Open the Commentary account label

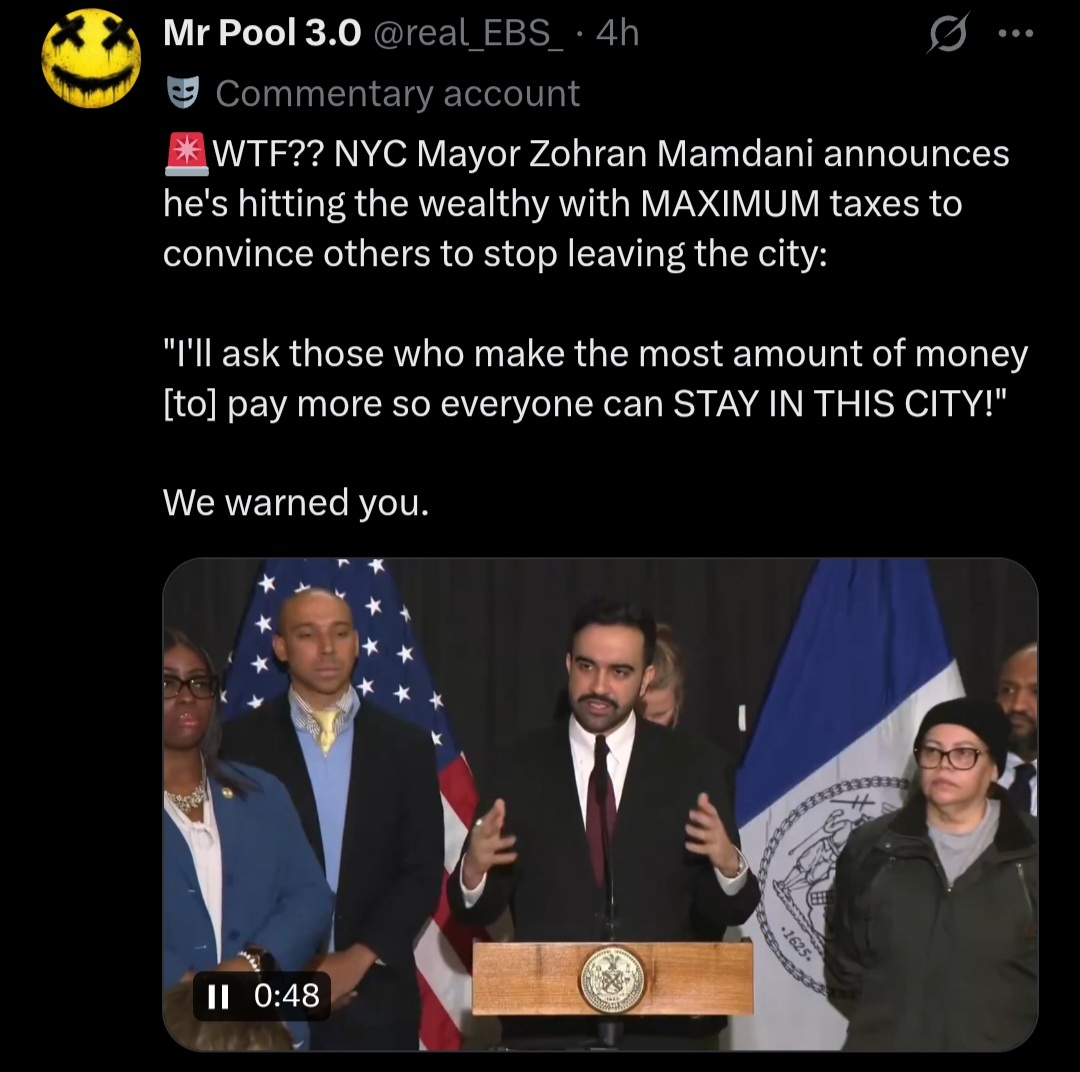pos(397,93)
